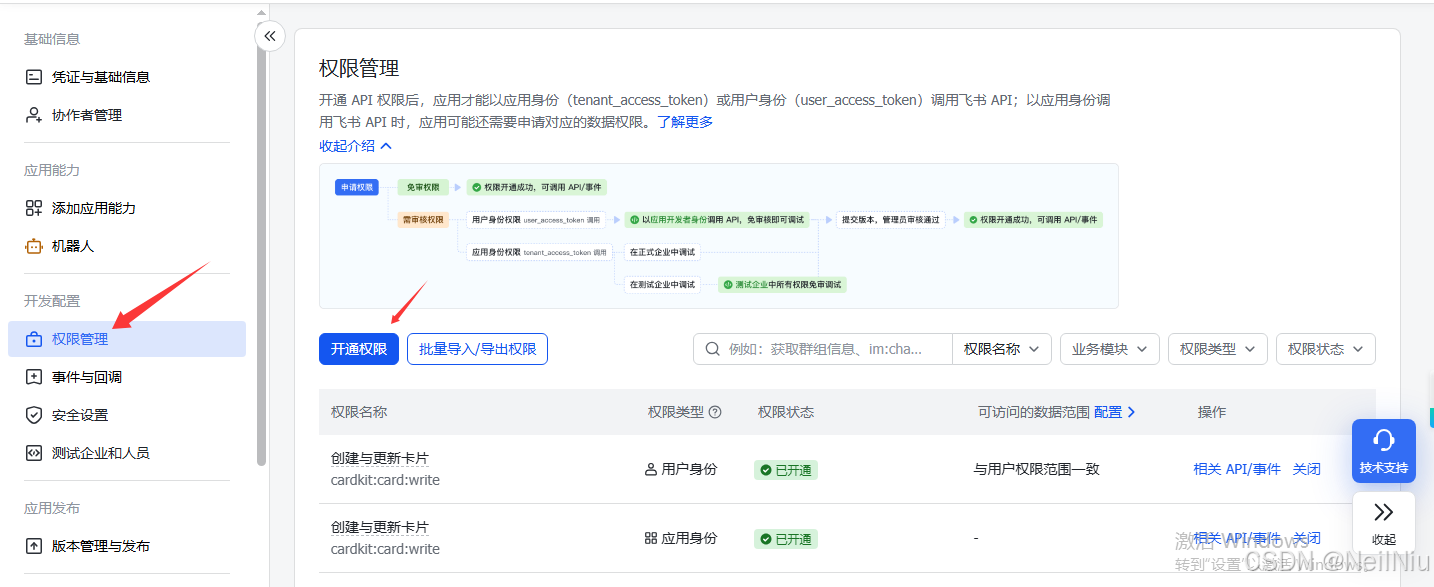Screen dimensions: 1434x587
Task: Click the 应用身份 cell text
Action: click(690, 538)
